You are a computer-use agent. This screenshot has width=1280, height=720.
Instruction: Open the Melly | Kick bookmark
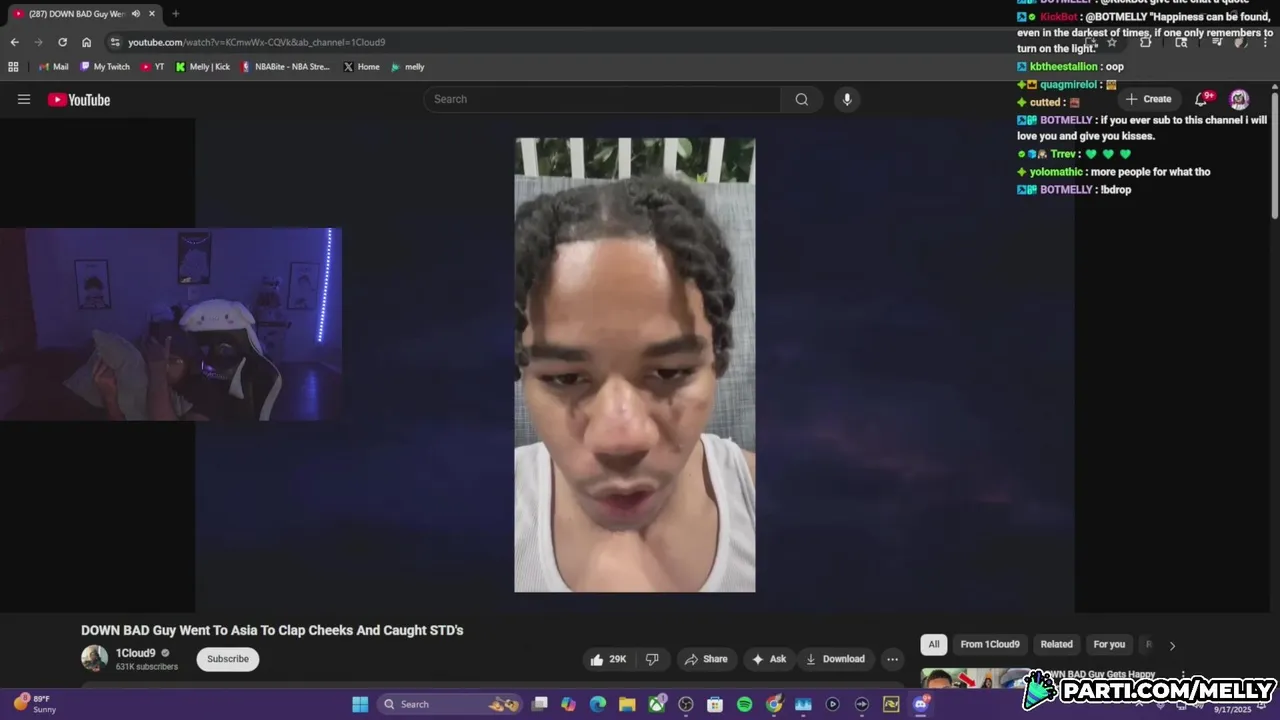click(x=203, y=67)
